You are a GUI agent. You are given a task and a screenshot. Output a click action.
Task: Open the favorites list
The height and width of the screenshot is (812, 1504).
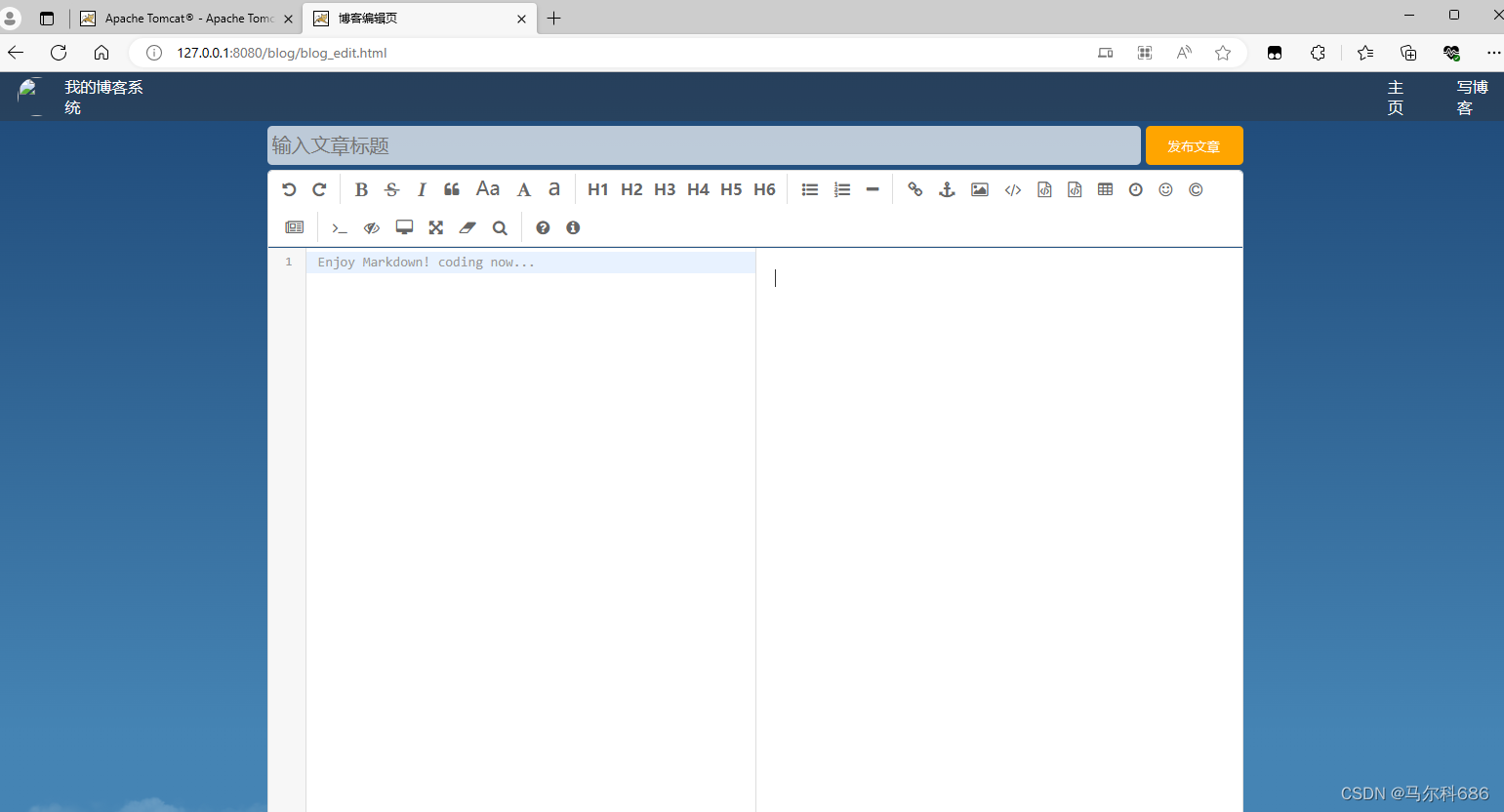[1365, 53]
